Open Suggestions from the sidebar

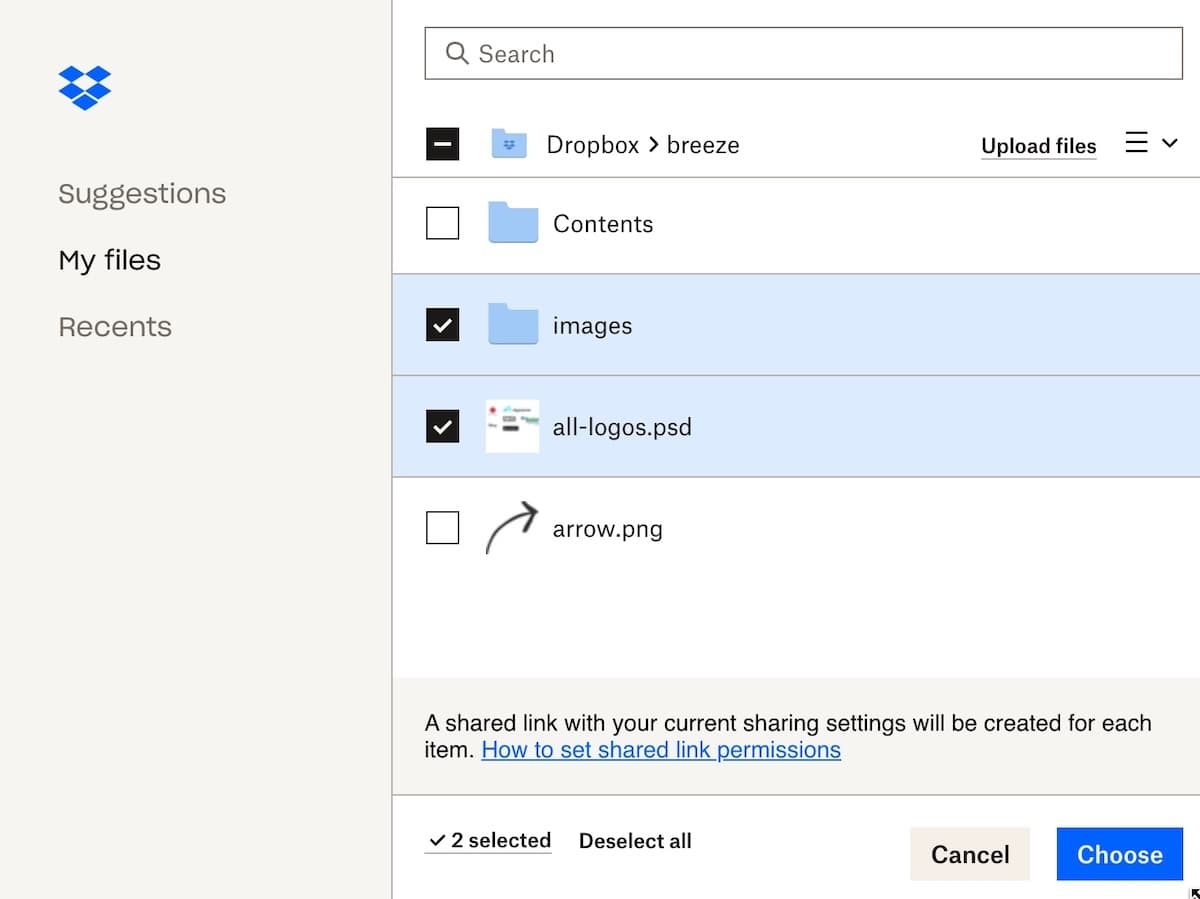tap(142, 193)
